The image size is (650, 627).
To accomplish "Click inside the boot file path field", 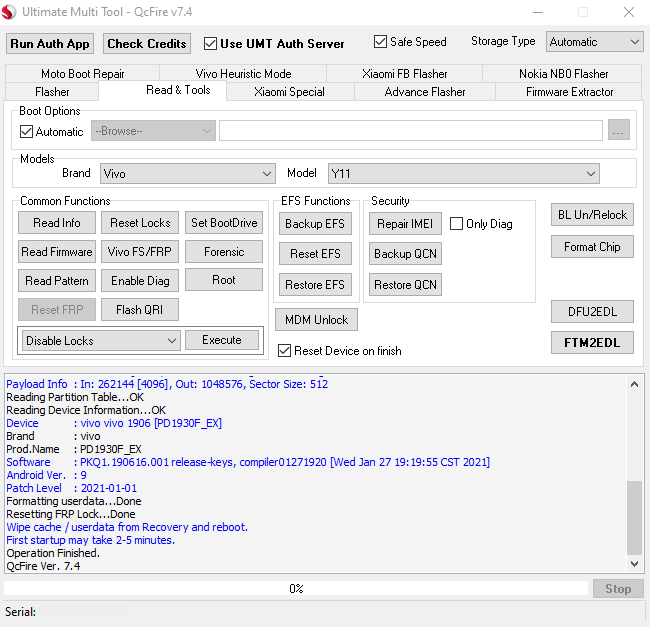I will pyautogui.click(x=411, y=131).
